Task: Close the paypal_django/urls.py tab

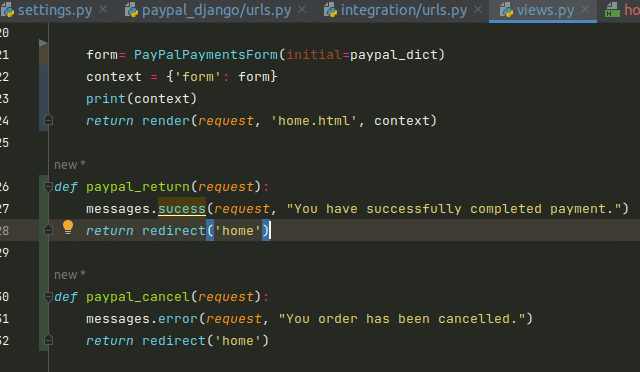Action: click(x=302, y=9)
